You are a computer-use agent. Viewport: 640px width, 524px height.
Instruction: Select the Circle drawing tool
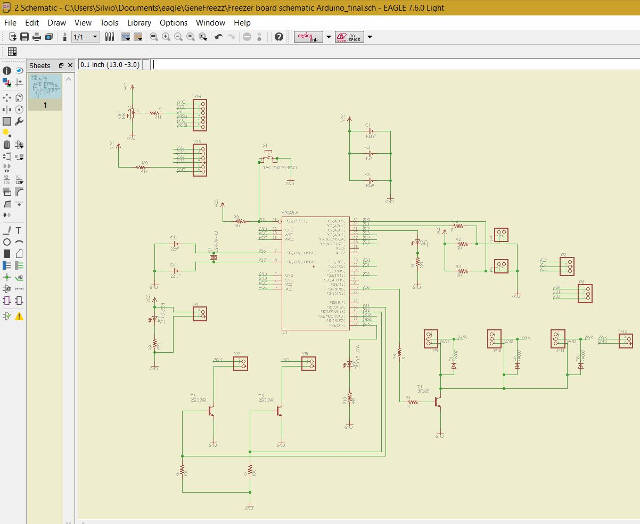coord(7,242)
